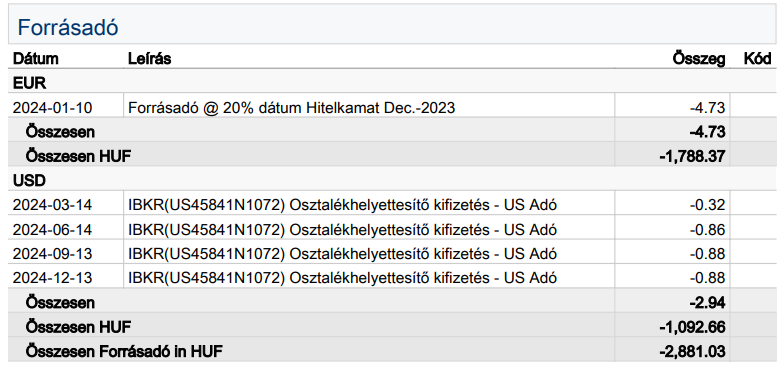Select the Hitelkamat Dec.-2023 description cell
This screenshot has width=784, height=365.
369,108
